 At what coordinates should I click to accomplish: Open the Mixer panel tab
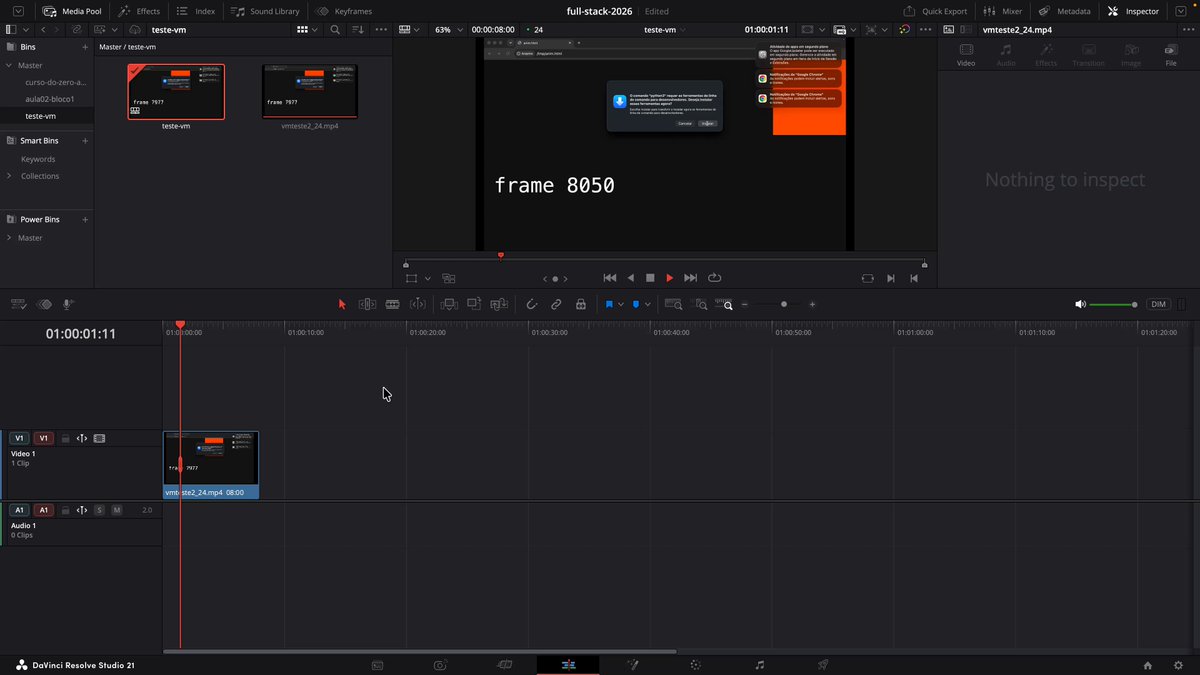pos(1004,11)
